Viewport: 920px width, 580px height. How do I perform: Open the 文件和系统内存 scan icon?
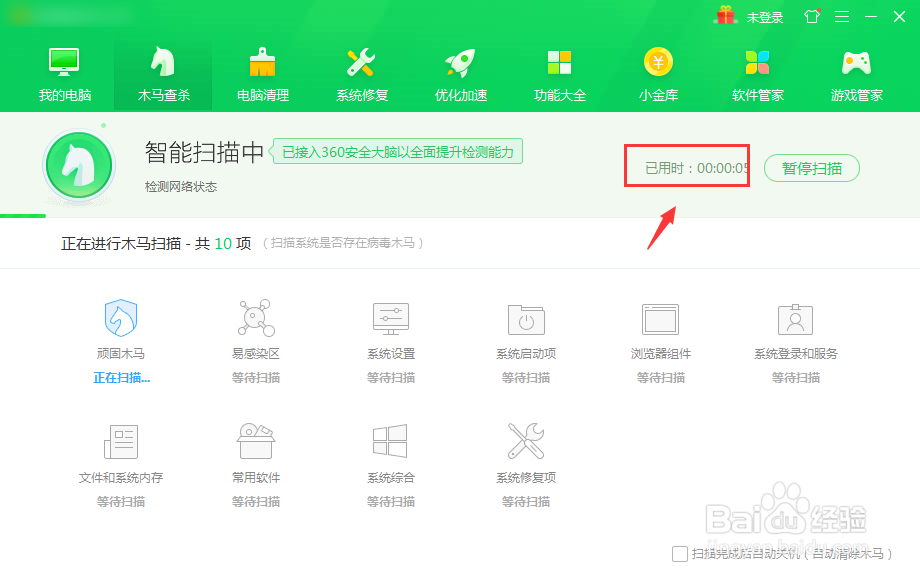pyautogui.click(x=120, y=443)
